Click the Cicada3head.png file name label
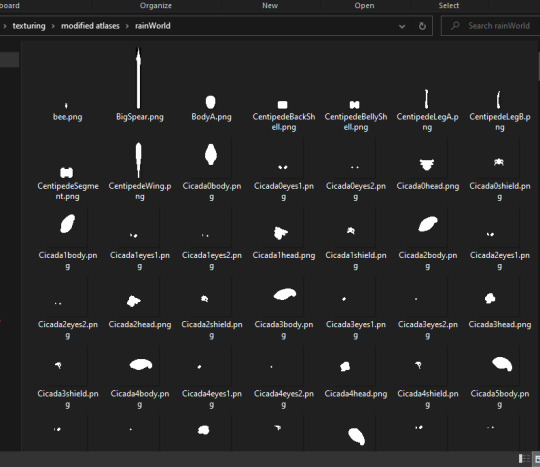This screenshot has height=467, width=540. [500, 325]
